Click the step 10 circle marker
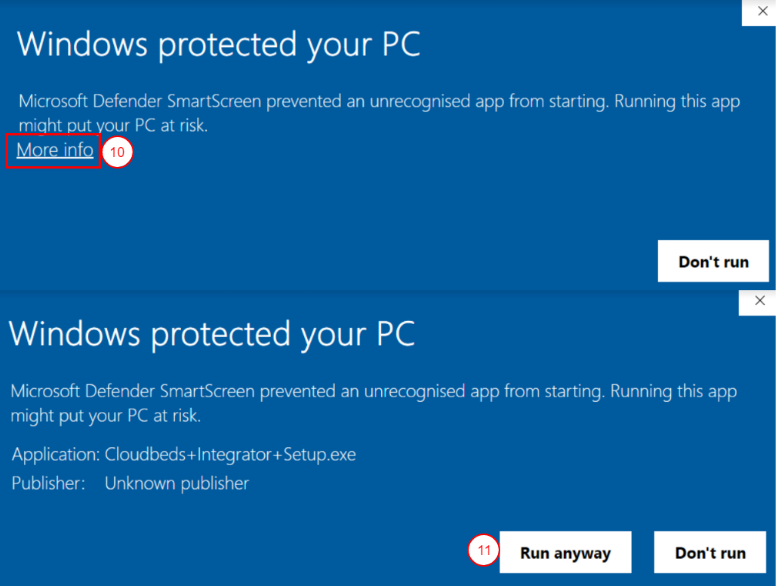The width and height of the screenshot is (778, 588). click(118, 152)
